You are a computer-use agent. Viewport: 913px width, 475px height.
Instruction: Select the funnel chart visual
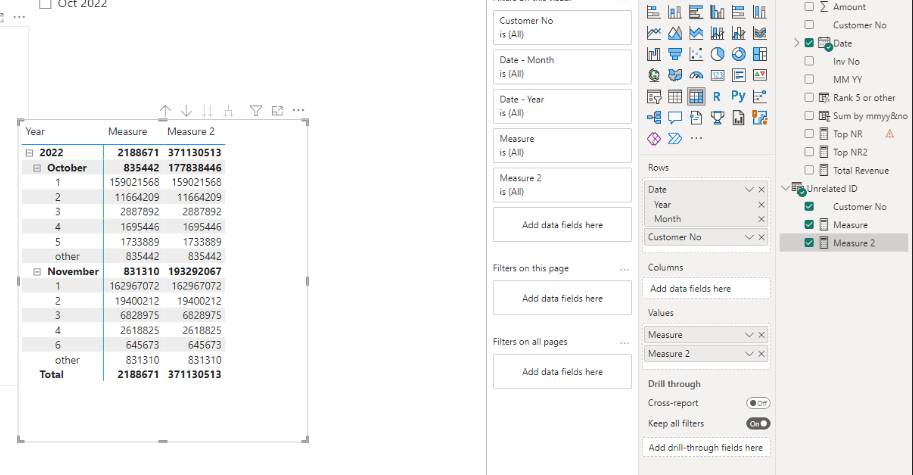click(x=675, y=54)
